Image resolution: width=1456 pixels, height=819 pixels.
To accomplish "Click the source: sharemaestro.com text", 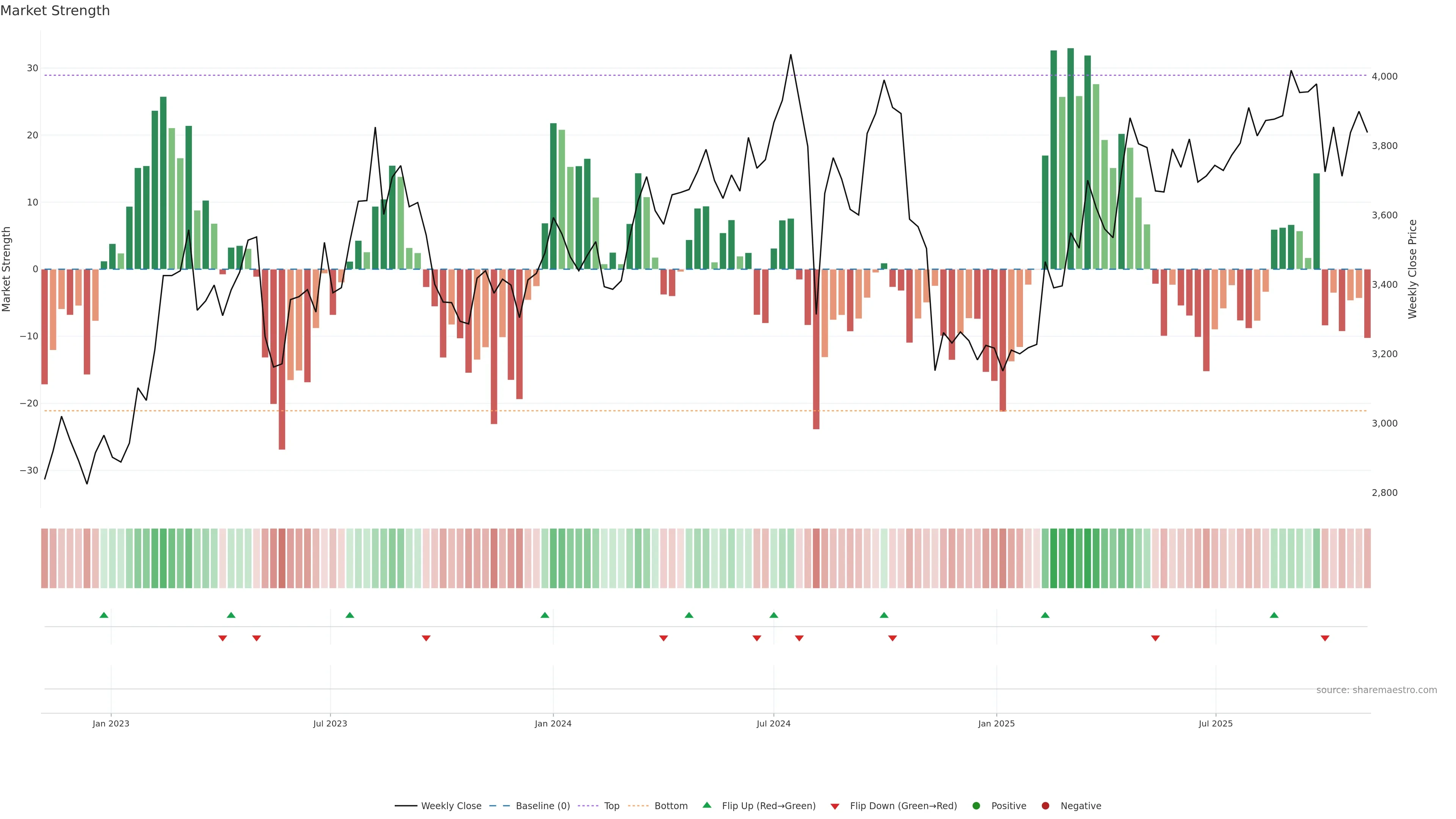I will tap(1376, 690).
